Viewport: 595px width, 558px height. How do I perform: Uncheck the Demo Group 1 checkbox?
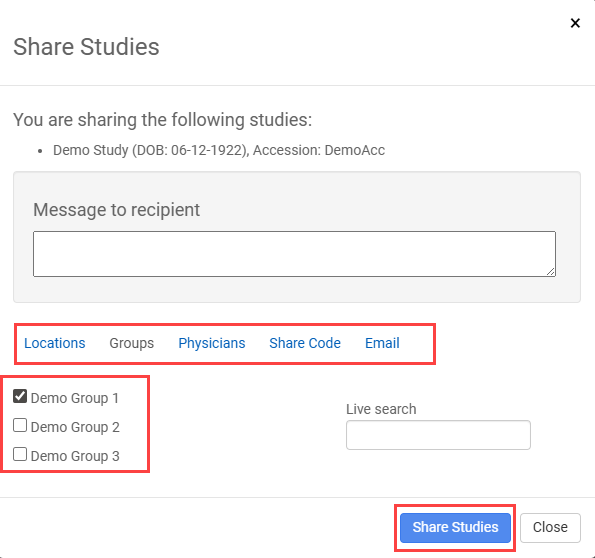coord(20,396)
